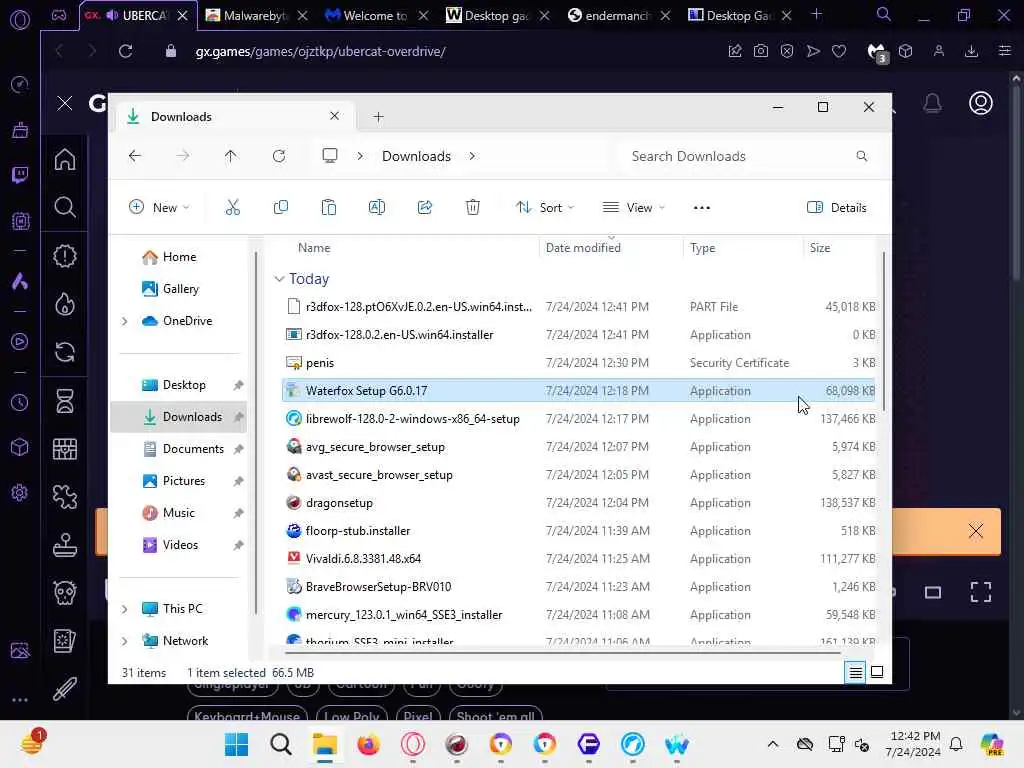Open Opera GX sidebar settings gear
Viewport: 1024px width, 768px height.
coord(20,492)
